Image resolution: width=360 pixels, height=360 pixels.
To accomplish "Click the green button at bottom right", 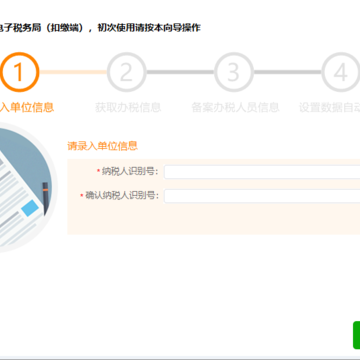I will (356, 335).
